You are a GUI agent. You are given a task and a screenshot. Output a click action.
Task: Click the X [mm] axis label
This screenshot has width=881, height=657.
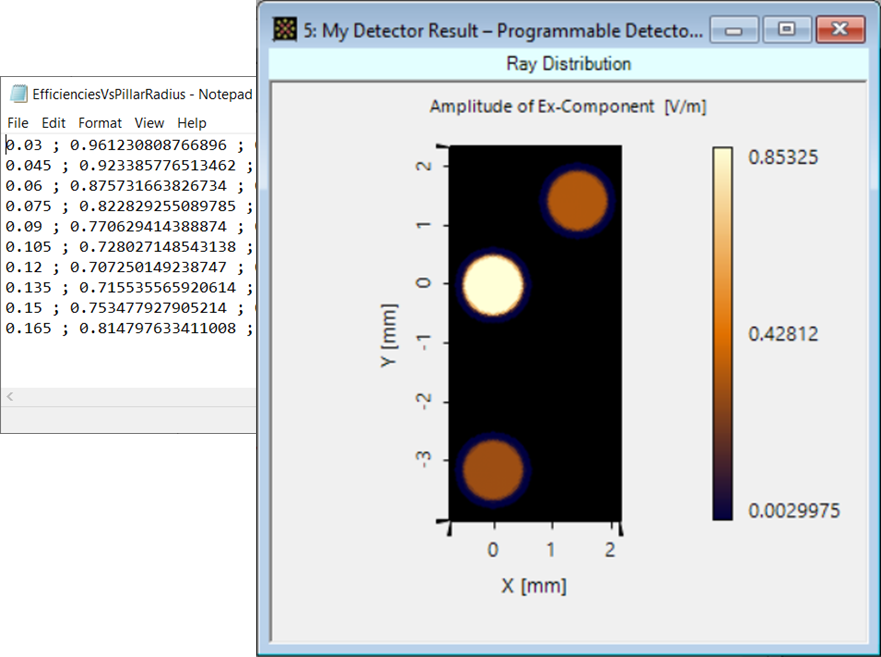(534, 586)
